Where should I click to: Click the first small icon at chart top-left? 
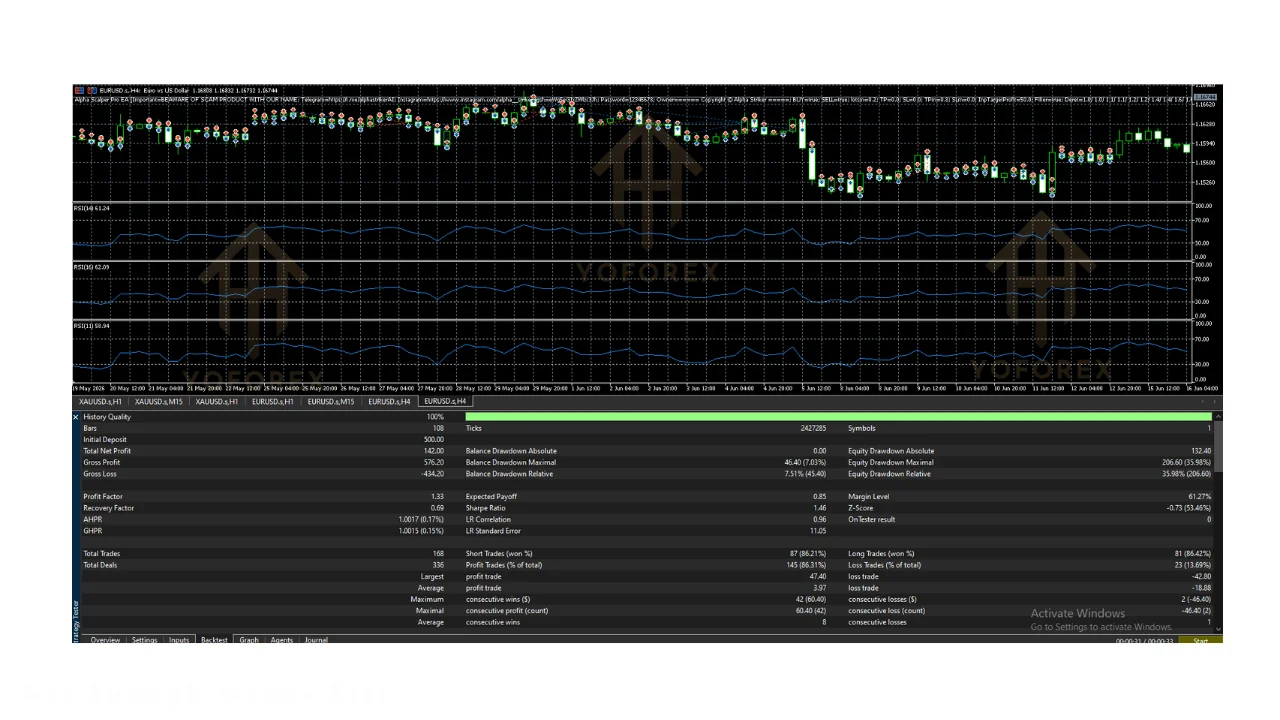80,90
